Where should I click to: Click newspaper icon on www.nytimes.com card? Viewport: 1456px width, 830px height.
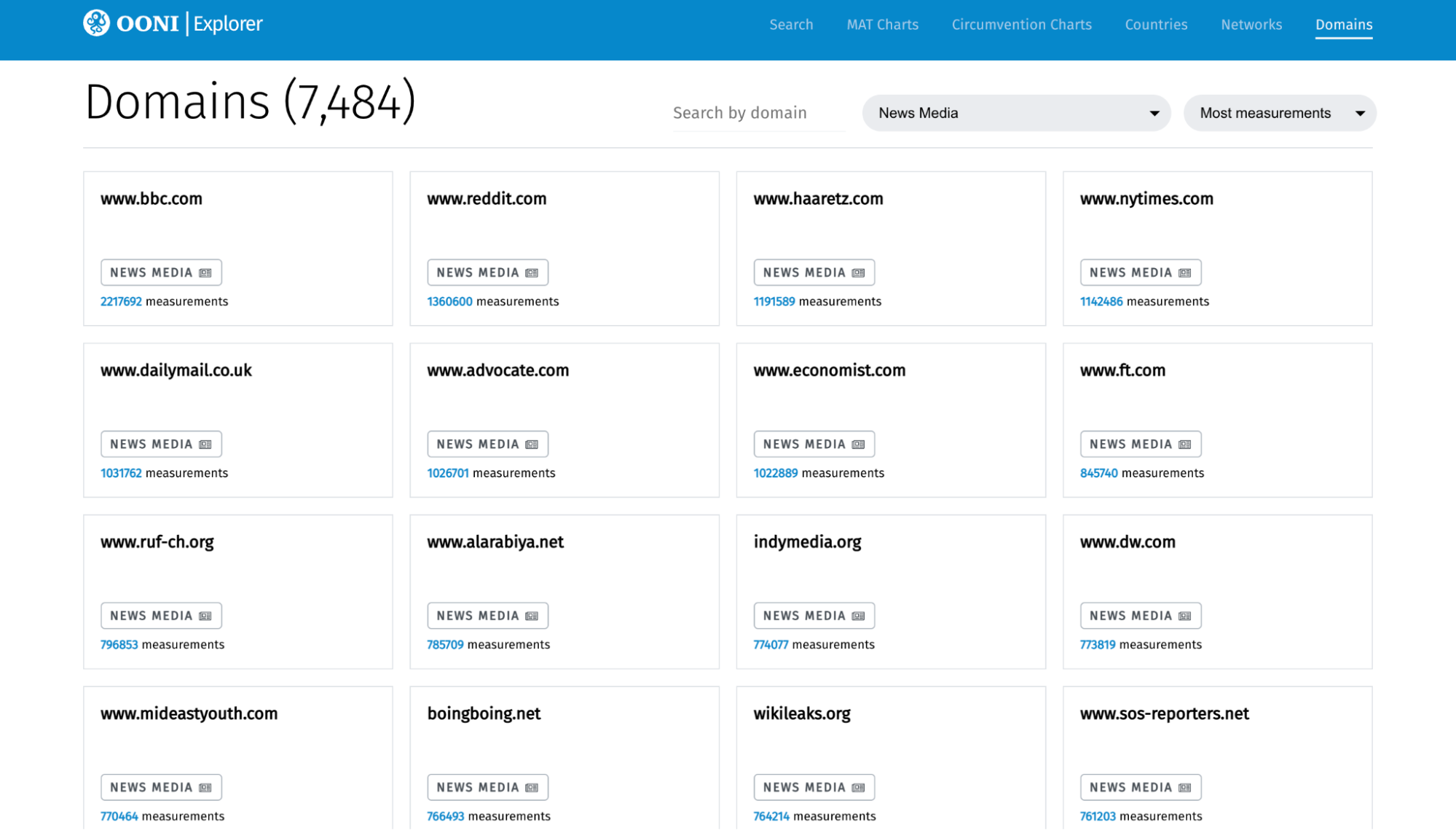pos(1185,273)
